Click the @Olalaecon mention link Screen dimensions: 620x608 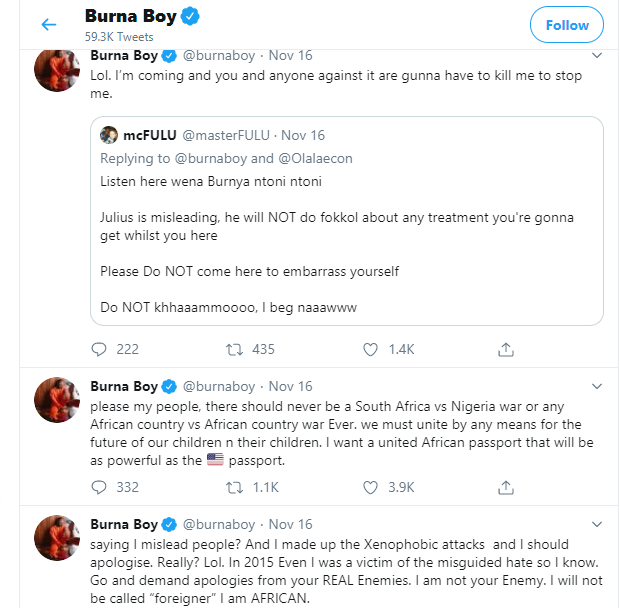coord(316,158)
